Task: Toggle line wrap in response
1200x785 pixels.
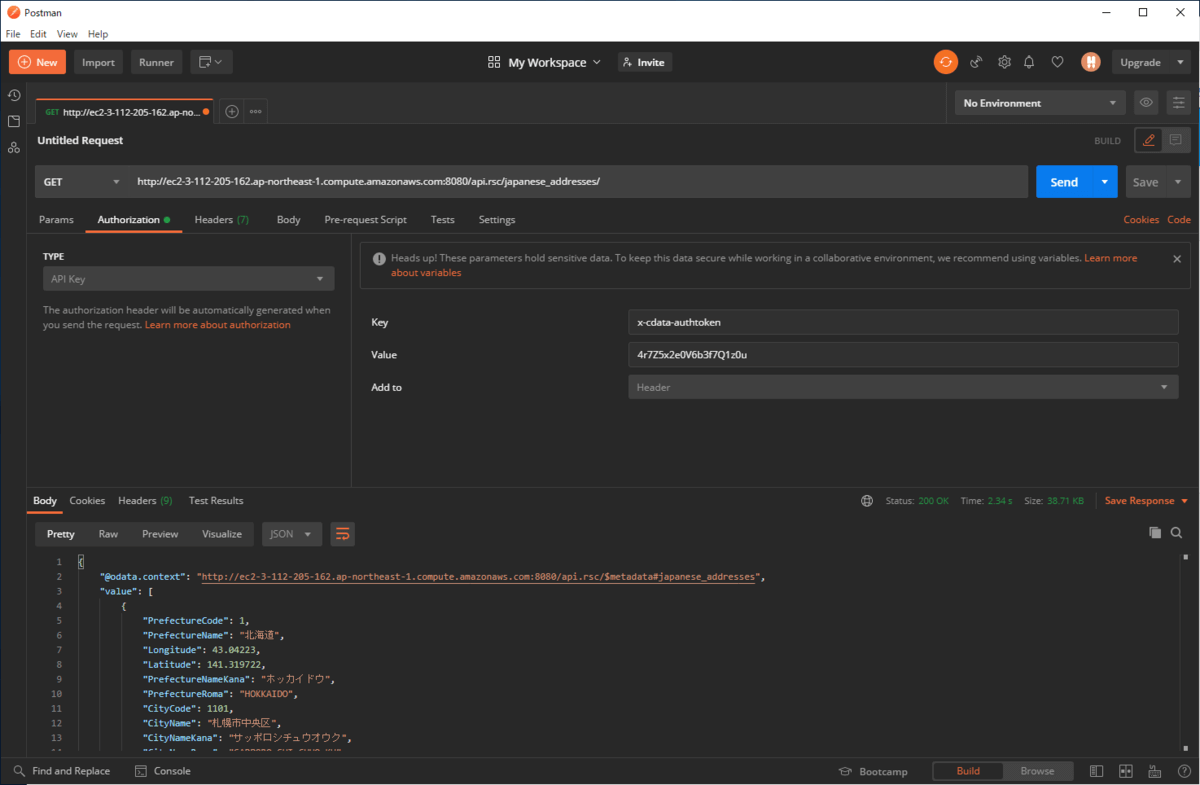Action: click(342, 534)
